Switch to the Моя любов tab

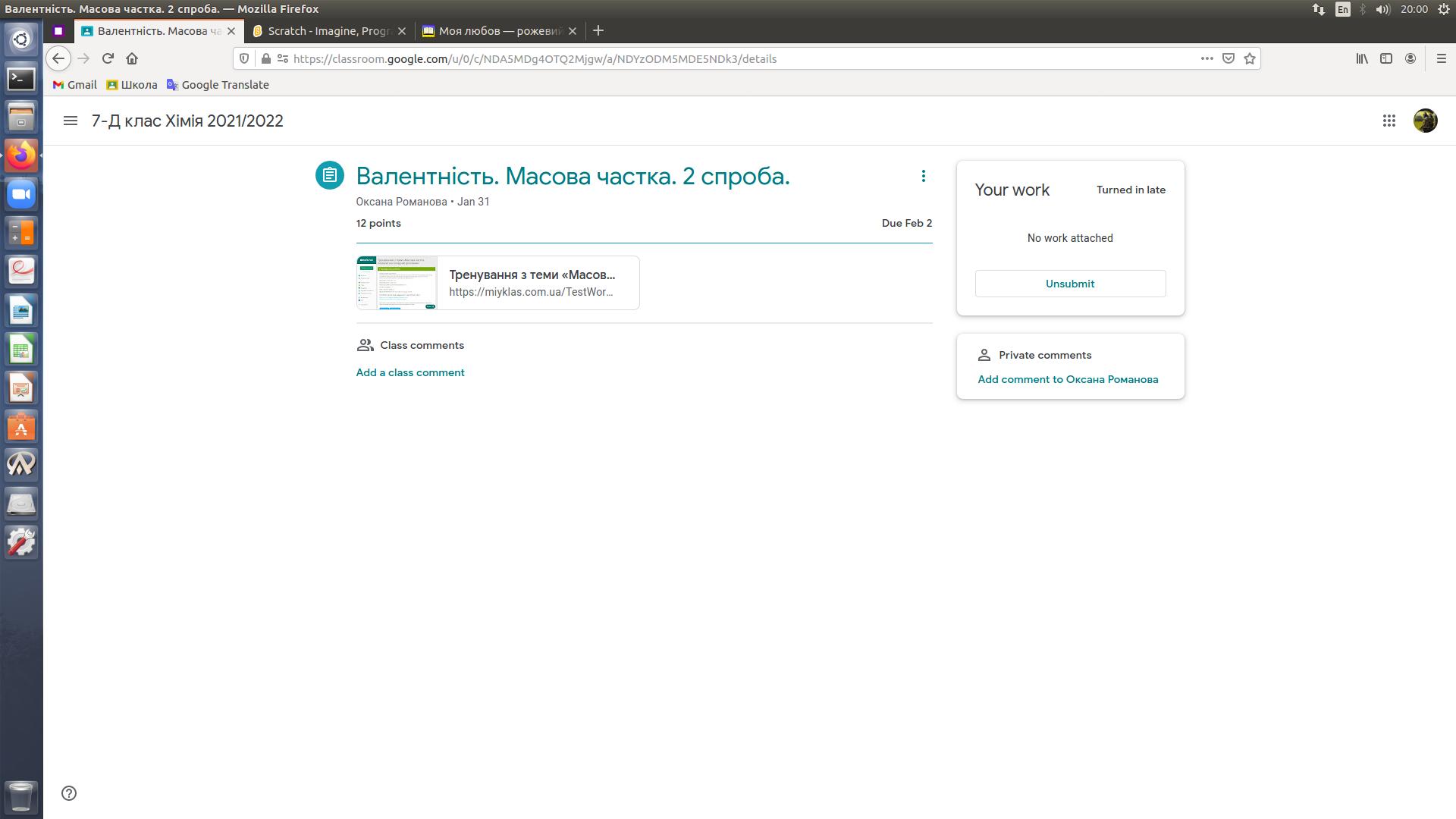pos(499,31)
